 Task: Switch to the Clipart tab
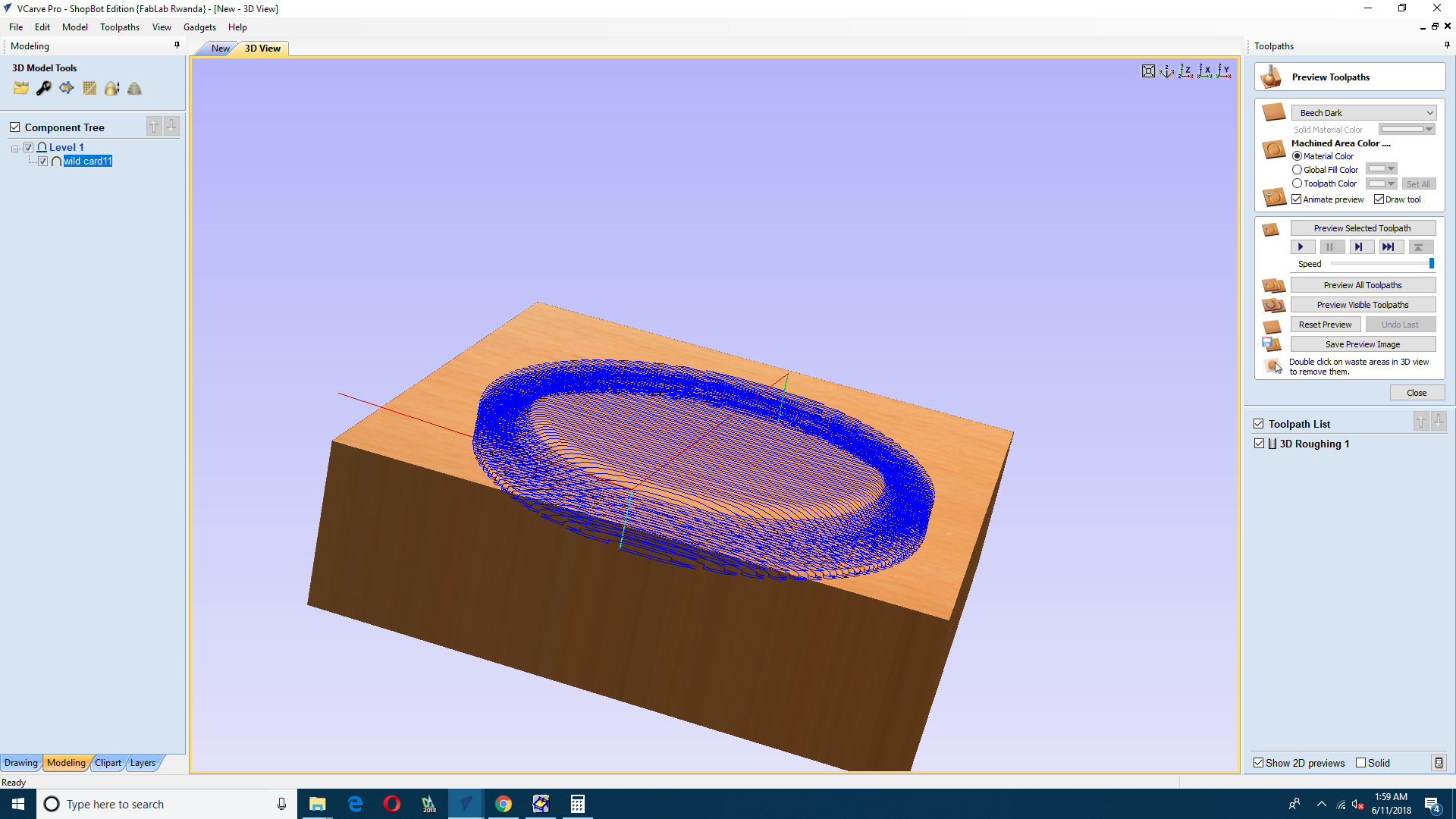108,763
